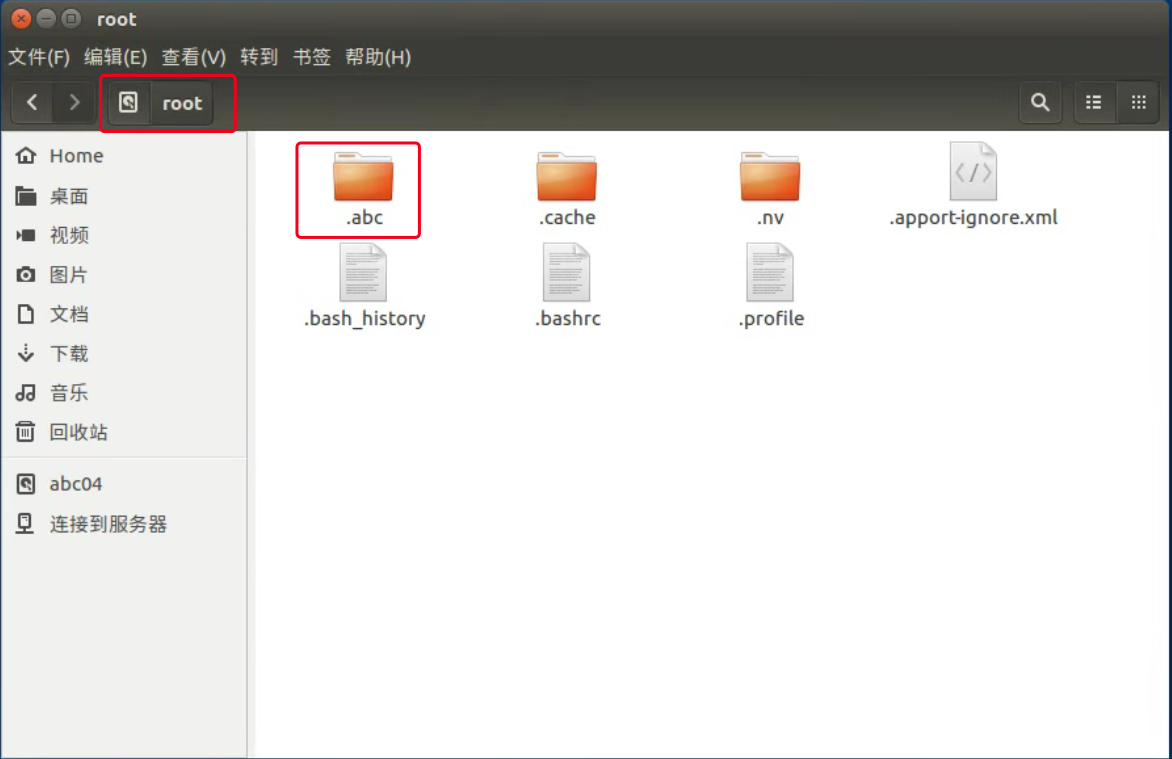Switch to grid icon view
The width and height of the screenshot is (1172, 759).
(x=1138, y=102)
